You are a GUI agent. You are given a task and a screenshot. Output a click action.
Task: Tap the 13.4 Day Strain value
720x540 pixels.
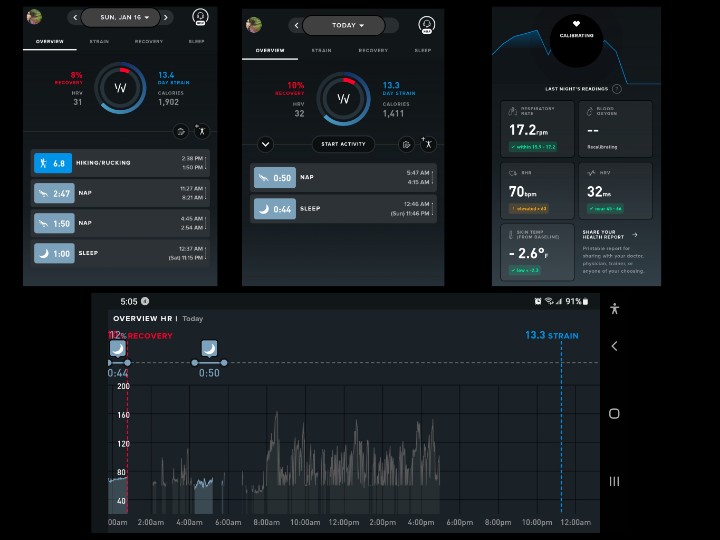point(166,75)
